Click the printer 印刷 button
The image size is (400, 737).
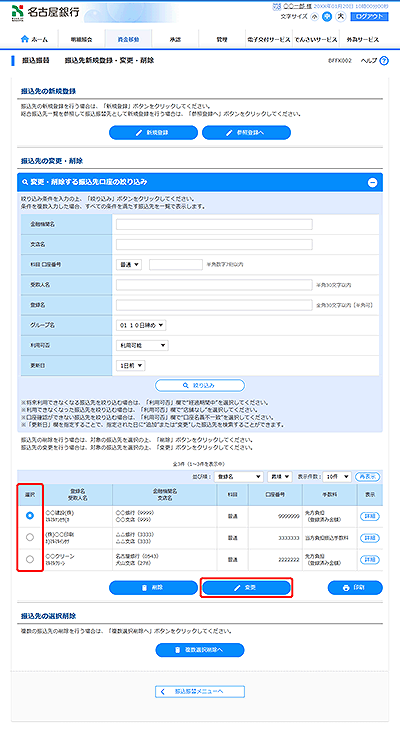click(x=355, y=588)
